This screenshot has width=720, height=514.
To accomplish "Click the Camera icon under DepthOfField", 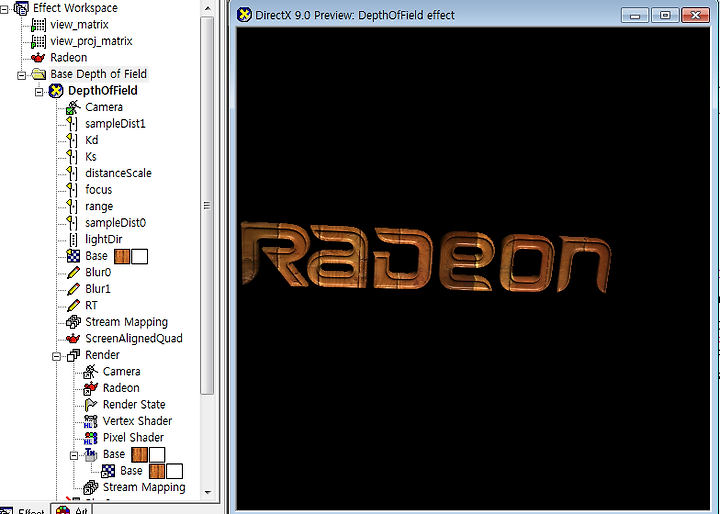I will coord(73,107).
